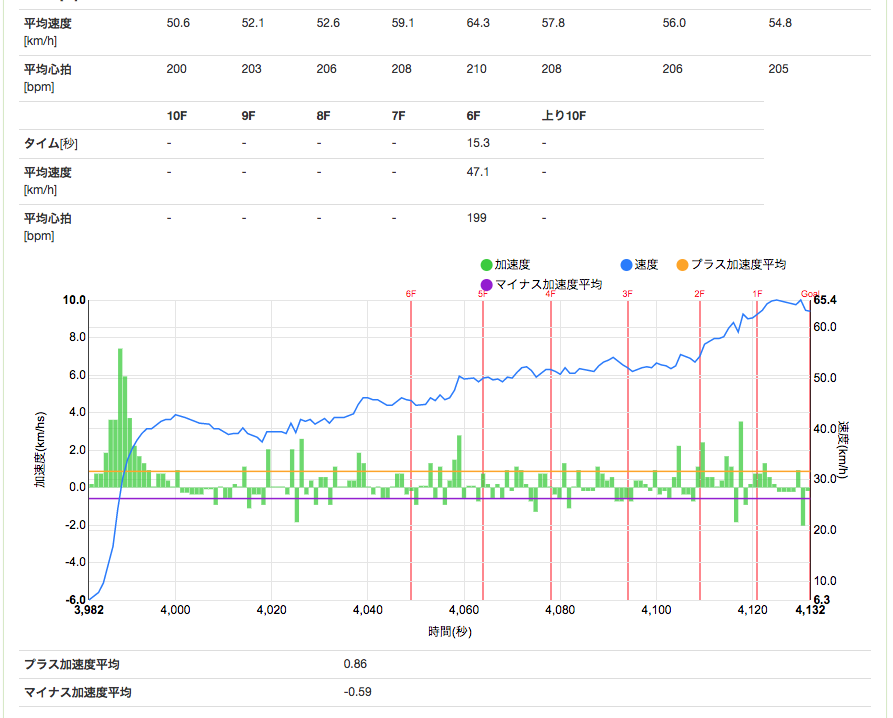893x718 pixels.
Task: Click the 8F column header
Action: tap(323, 116)
